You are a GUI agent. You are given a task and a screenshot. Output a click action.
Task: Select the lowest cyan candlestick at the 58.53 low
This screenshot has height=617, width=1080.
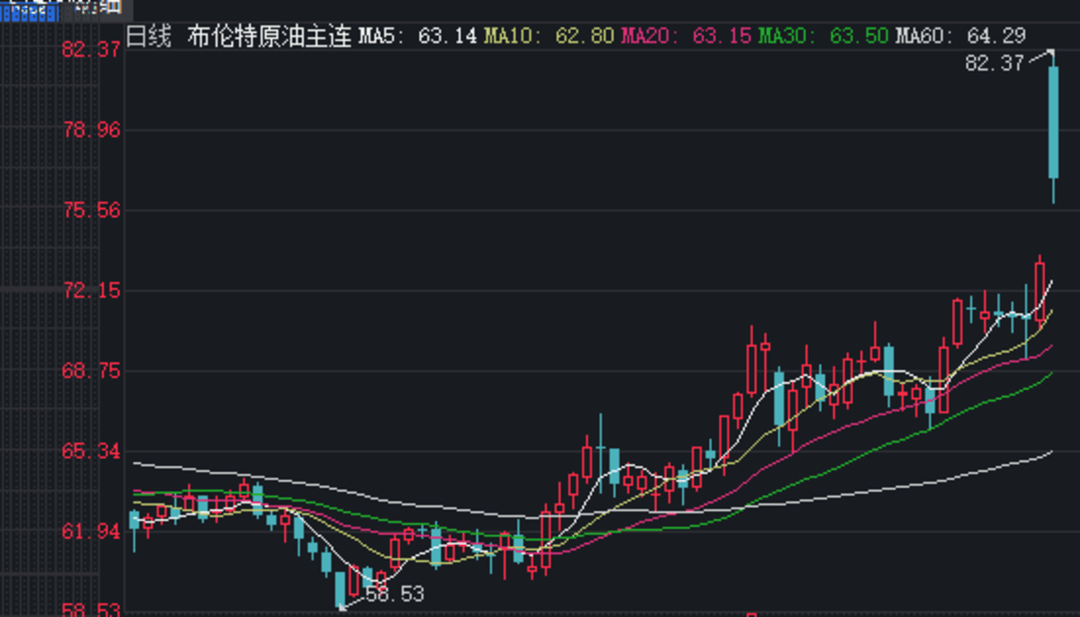pos(340,589)
